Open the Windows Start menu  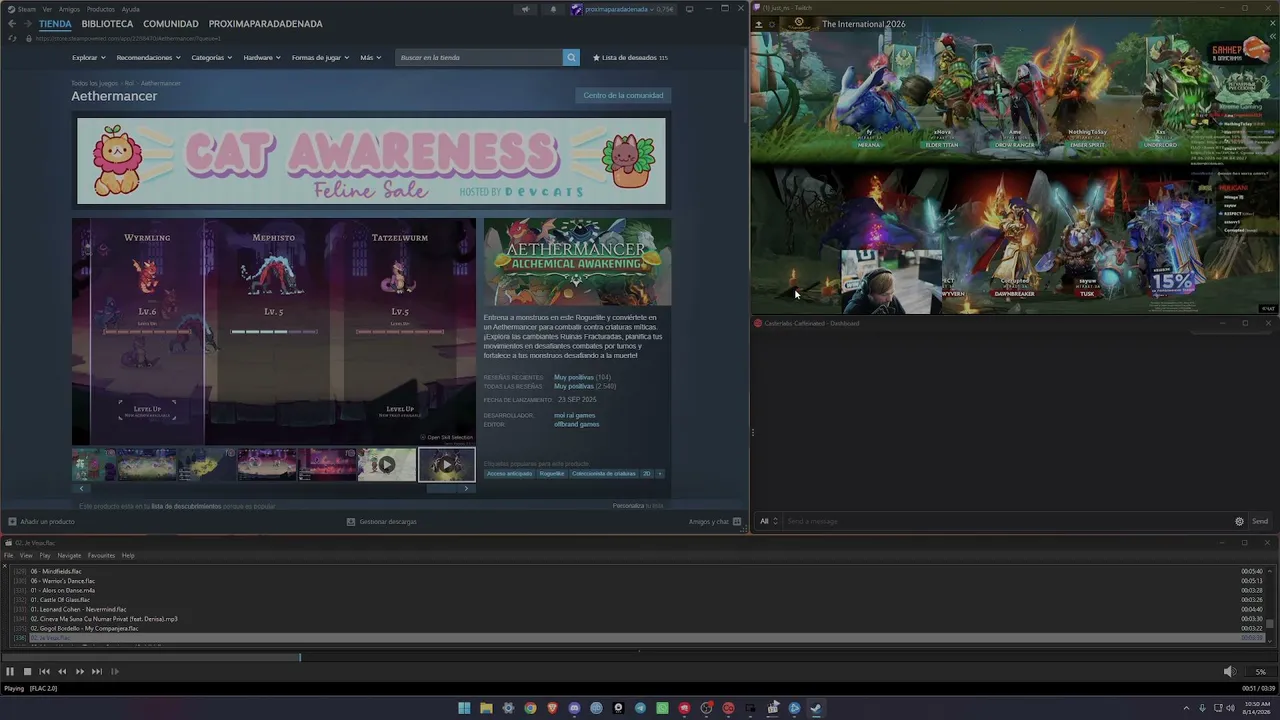tap(464, 708)
